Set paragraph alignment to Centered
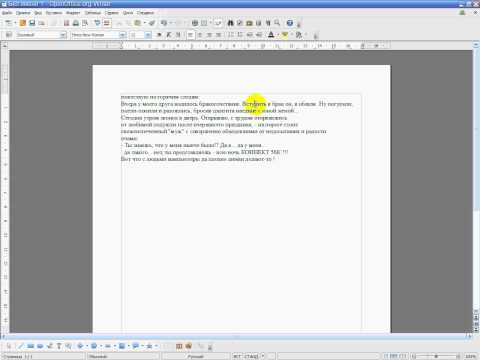The width and height of the screenshot is (480, 360). point(200,35)
